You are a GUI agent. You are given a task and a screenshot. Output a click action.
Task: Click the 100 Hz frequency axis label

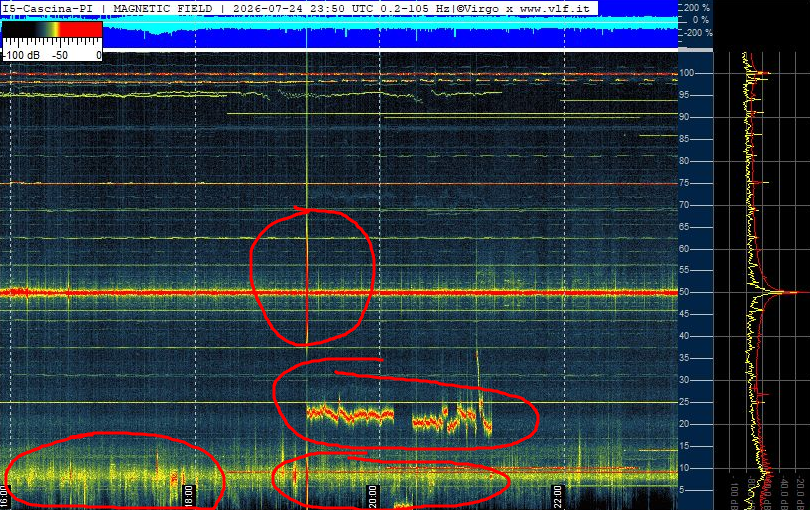687,73
